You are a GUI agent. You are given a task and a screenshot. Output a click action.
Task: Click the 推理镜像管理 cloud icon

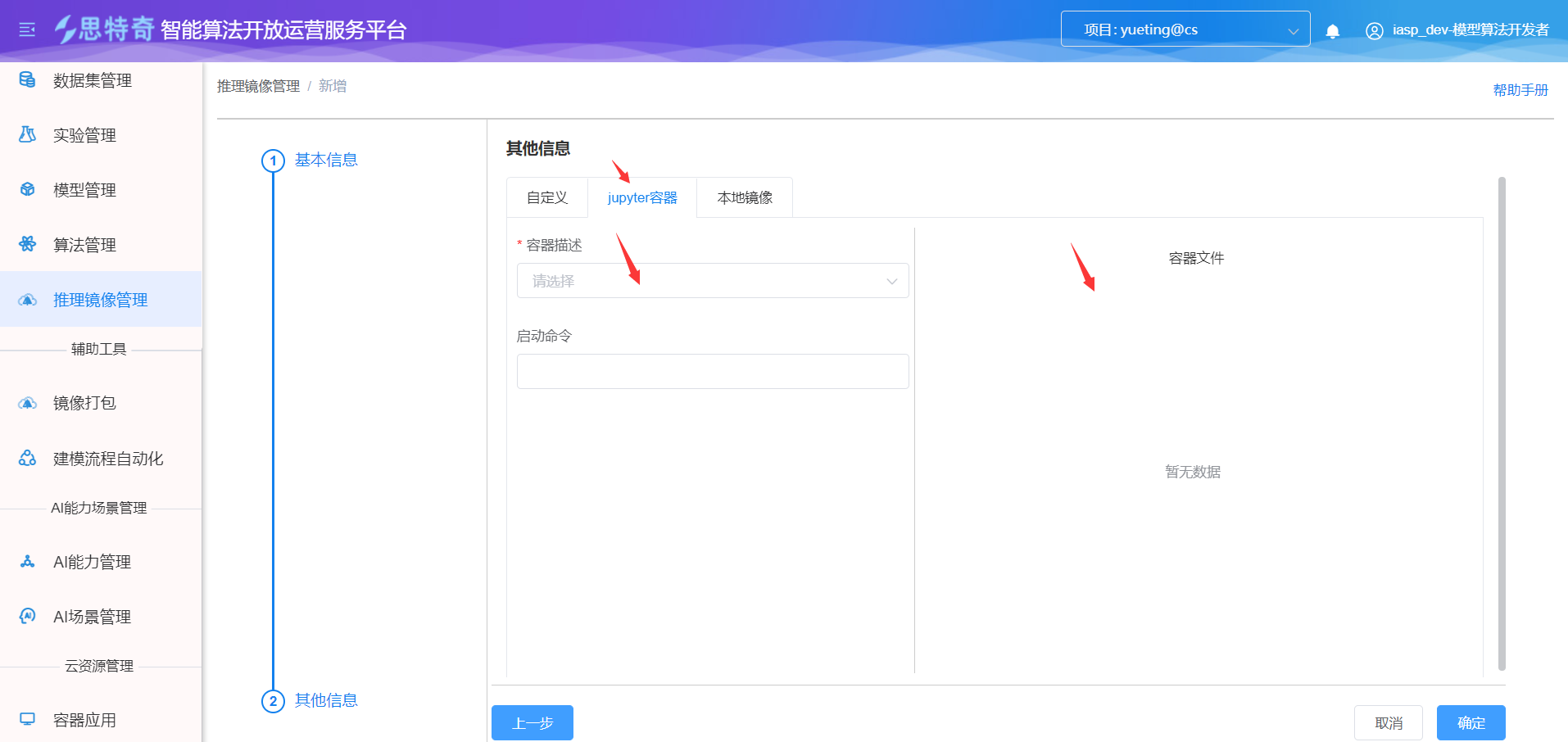pos(27,300)
